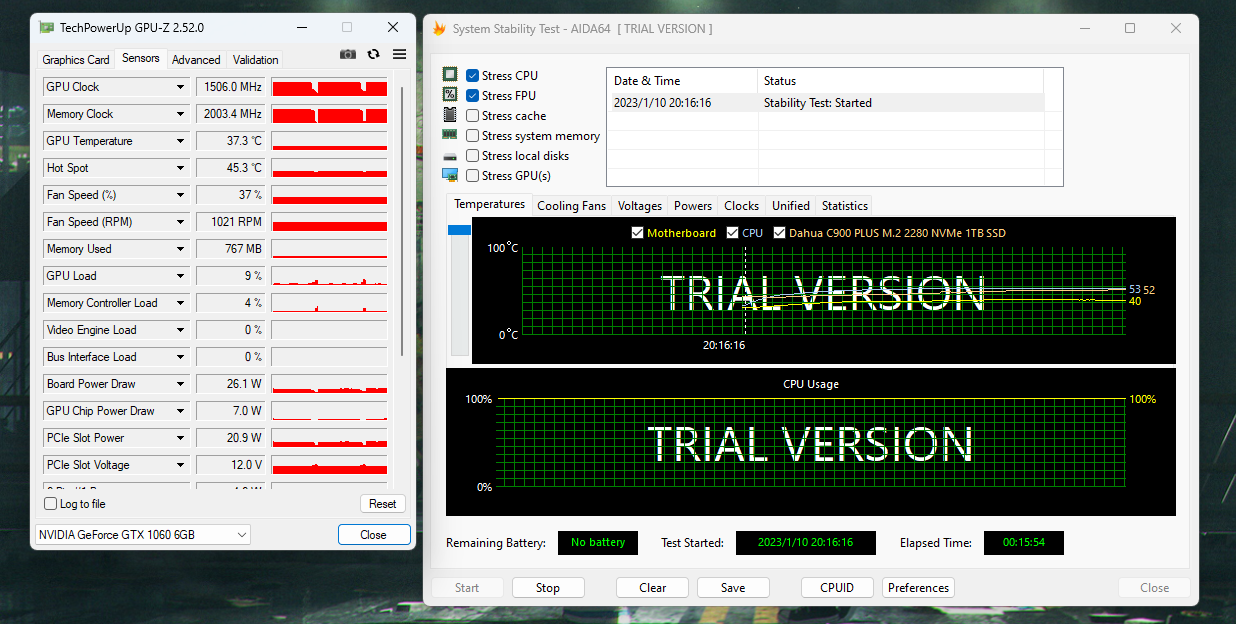
Task: Stop the stability test
Action: click(547, 588)
